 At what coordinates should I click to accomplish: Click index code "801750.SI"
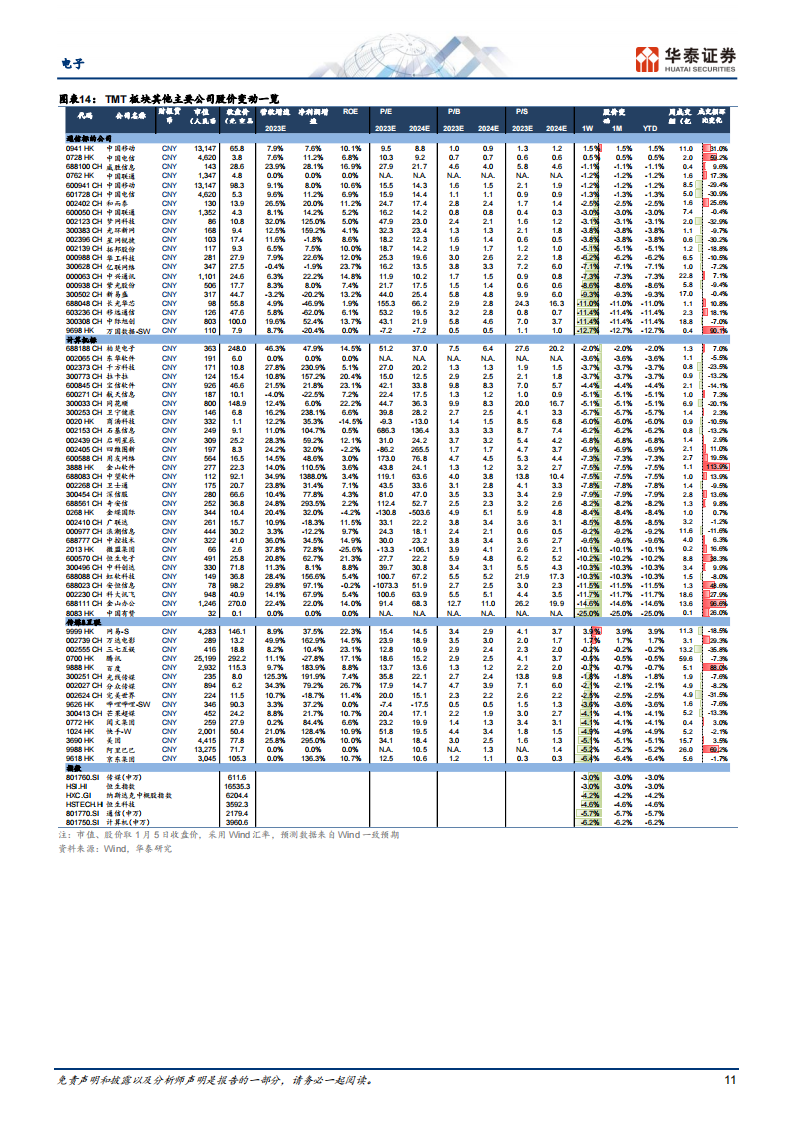81,823
